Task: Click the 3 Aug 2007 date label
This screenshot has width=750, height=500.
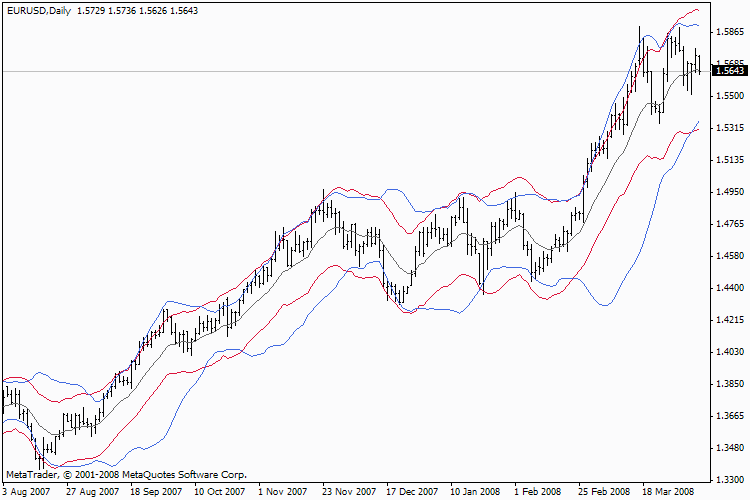Action: [26, 491]
